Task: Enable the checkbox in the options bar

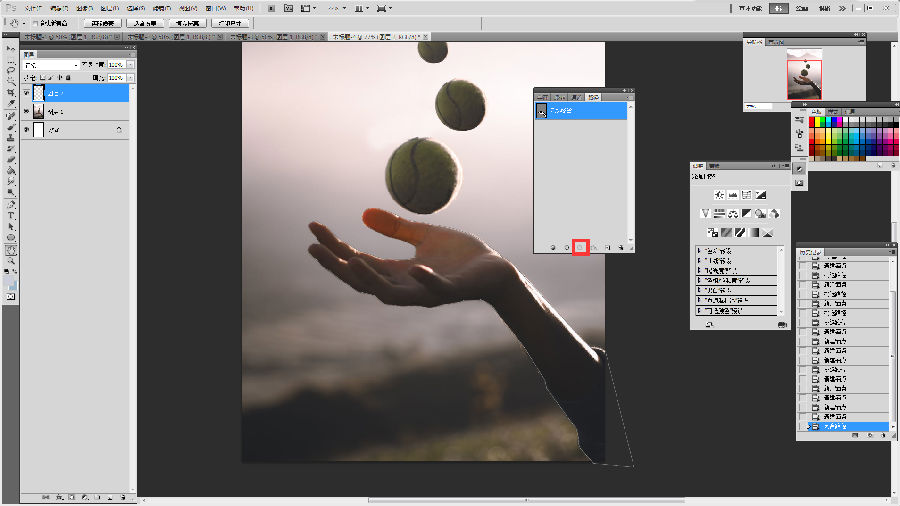Action: [x=36, y=22]
